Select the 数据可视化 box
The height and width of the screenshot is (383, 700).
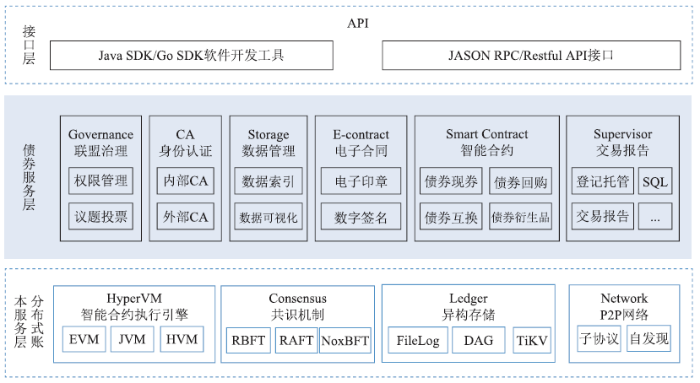tap(268, 216)
